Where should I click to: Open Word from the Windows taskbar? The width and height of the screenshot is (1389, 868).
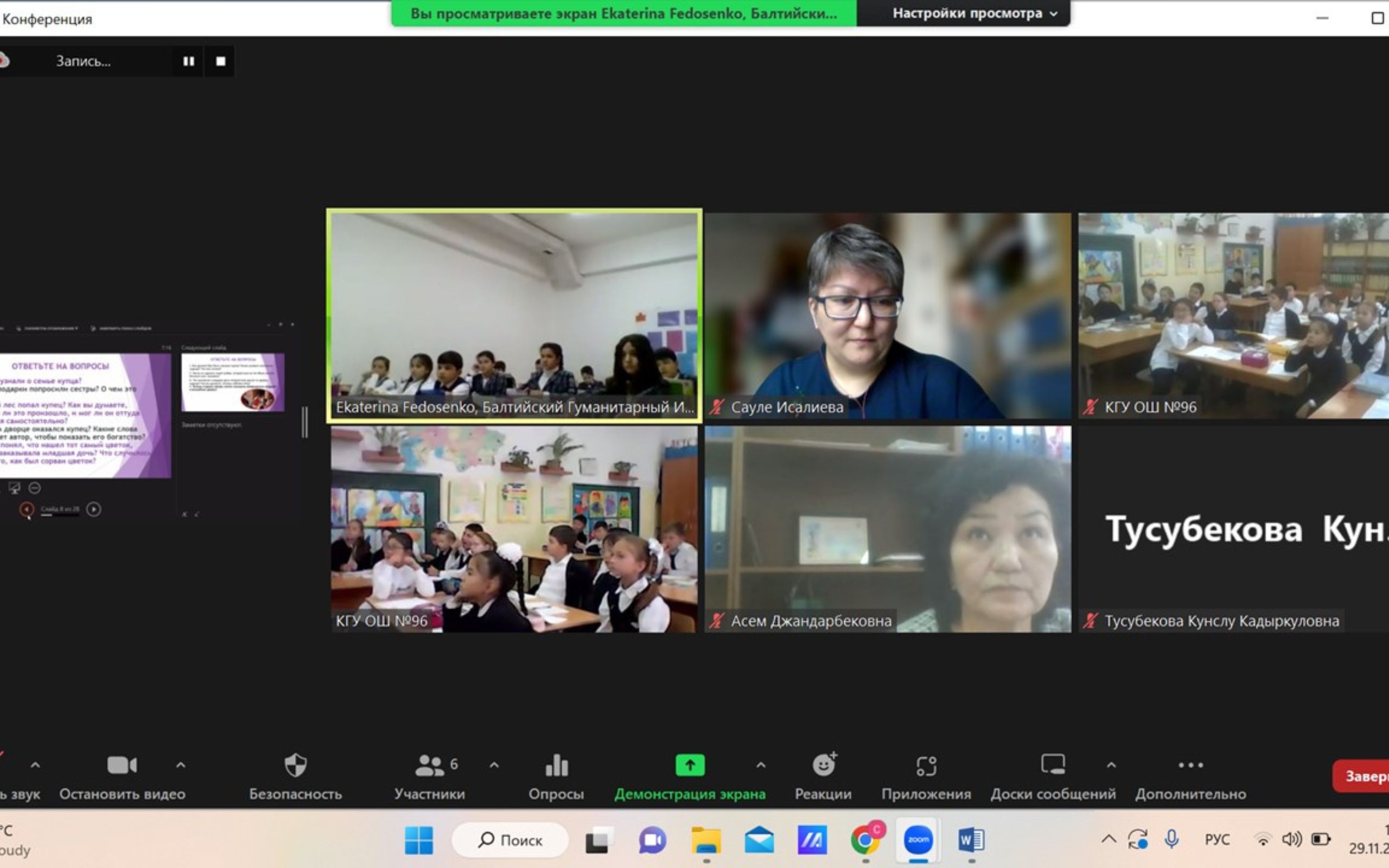click(x=971, y=840)
